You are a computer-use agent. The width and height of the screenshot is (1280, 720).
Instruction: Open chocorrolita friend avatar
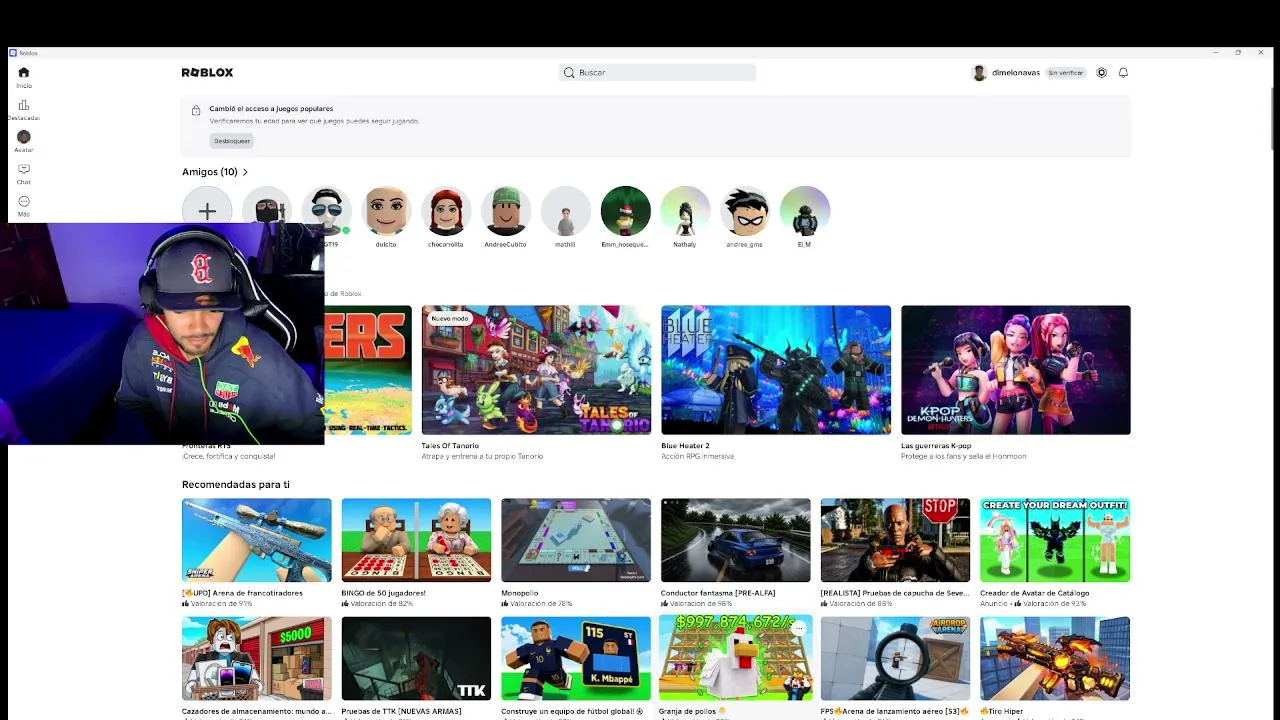[x=446, y=211]
